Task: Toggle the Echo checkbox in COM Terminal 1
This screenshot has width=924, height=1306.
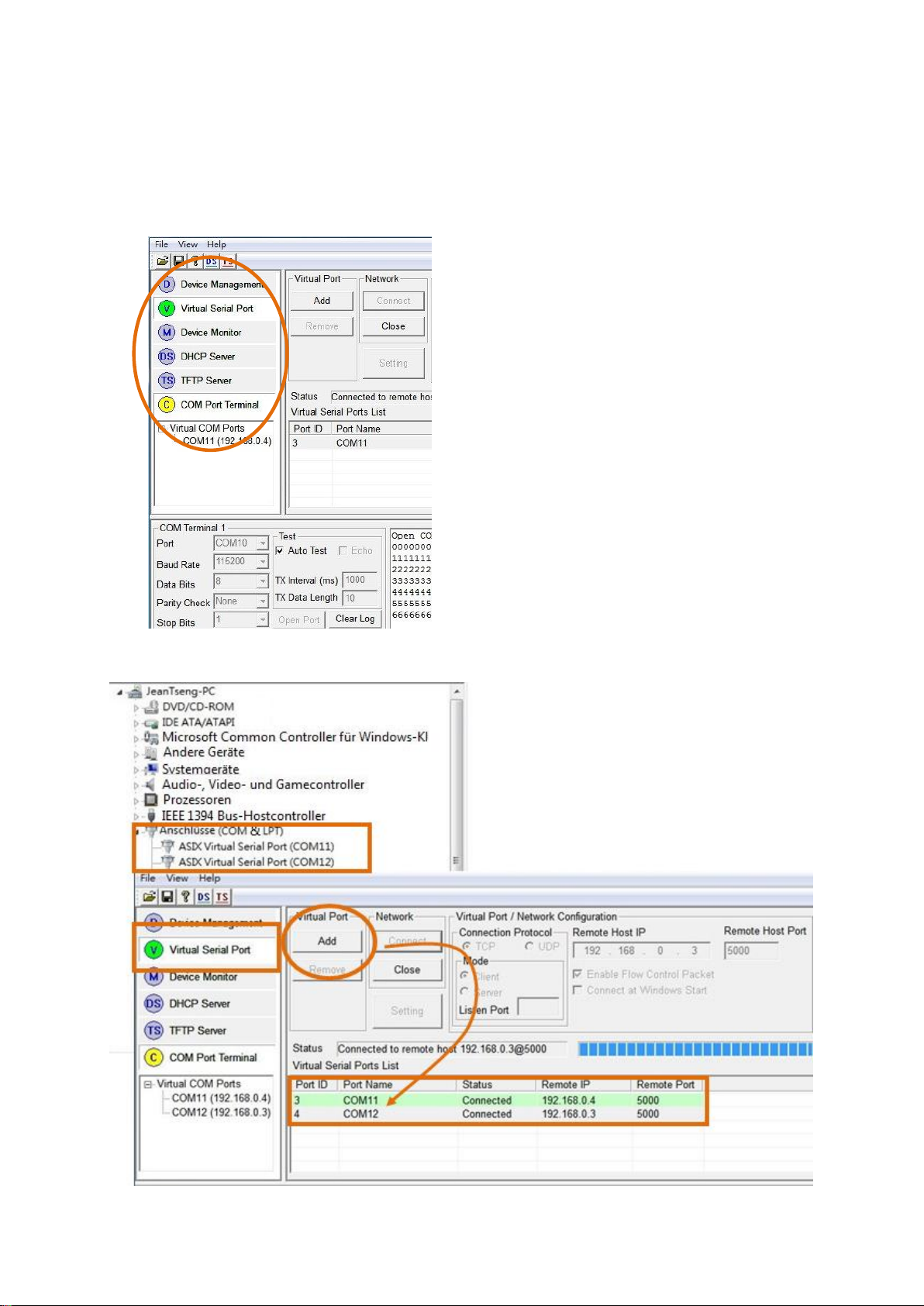Action: point(343,551)
